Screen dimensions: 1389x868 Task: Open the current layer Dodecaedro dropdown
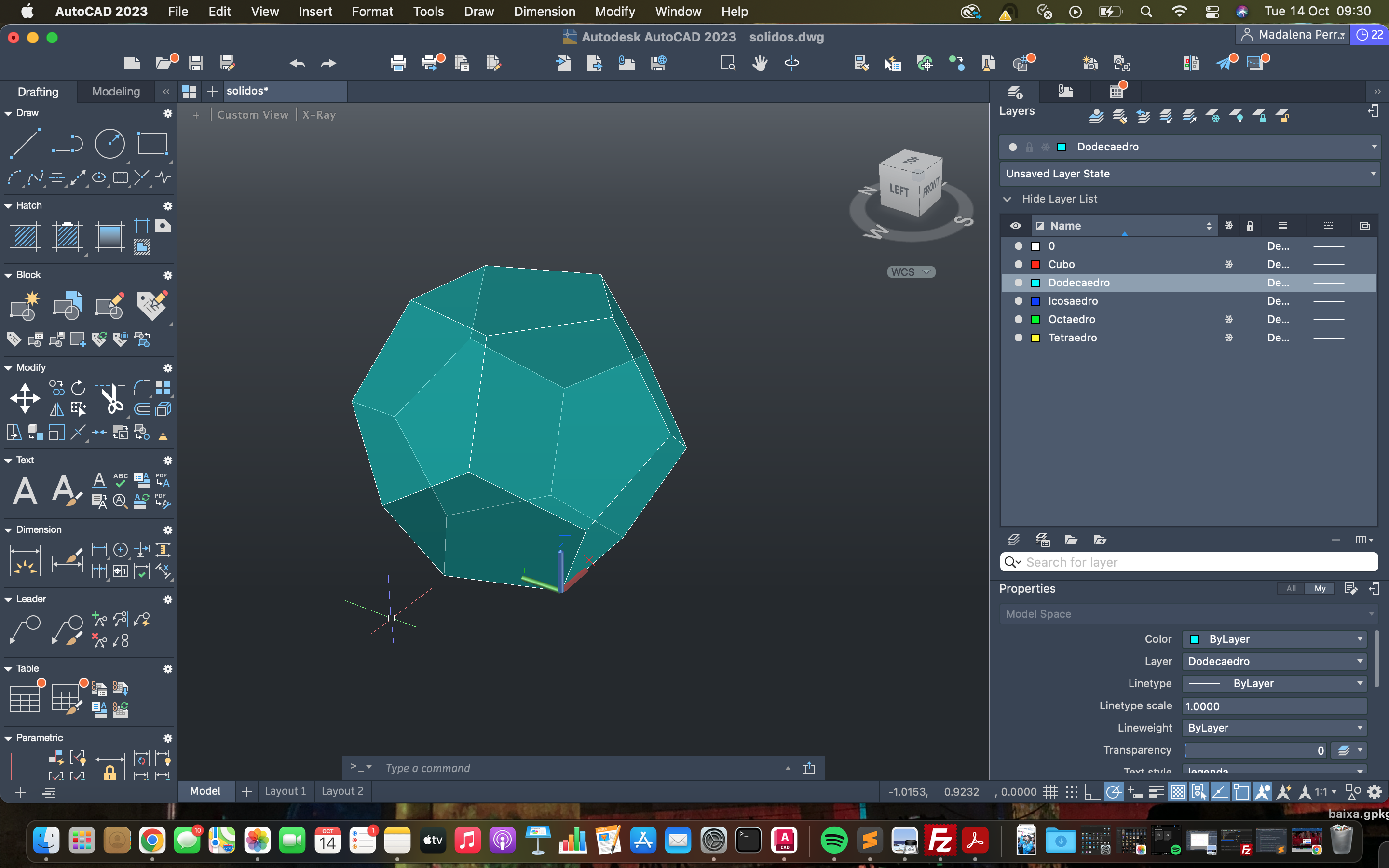click(x=1374, y=147)
